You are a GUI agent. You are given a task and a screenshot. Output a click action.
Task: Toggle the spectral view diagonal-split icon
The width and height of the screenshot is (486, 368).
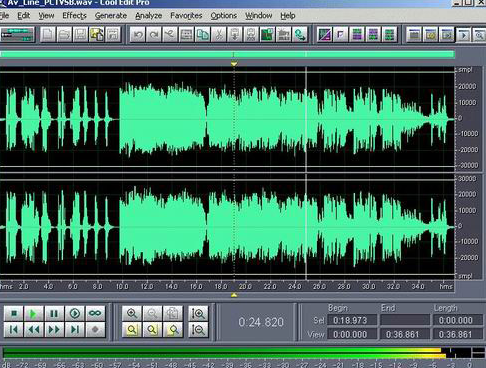(324, 35)
